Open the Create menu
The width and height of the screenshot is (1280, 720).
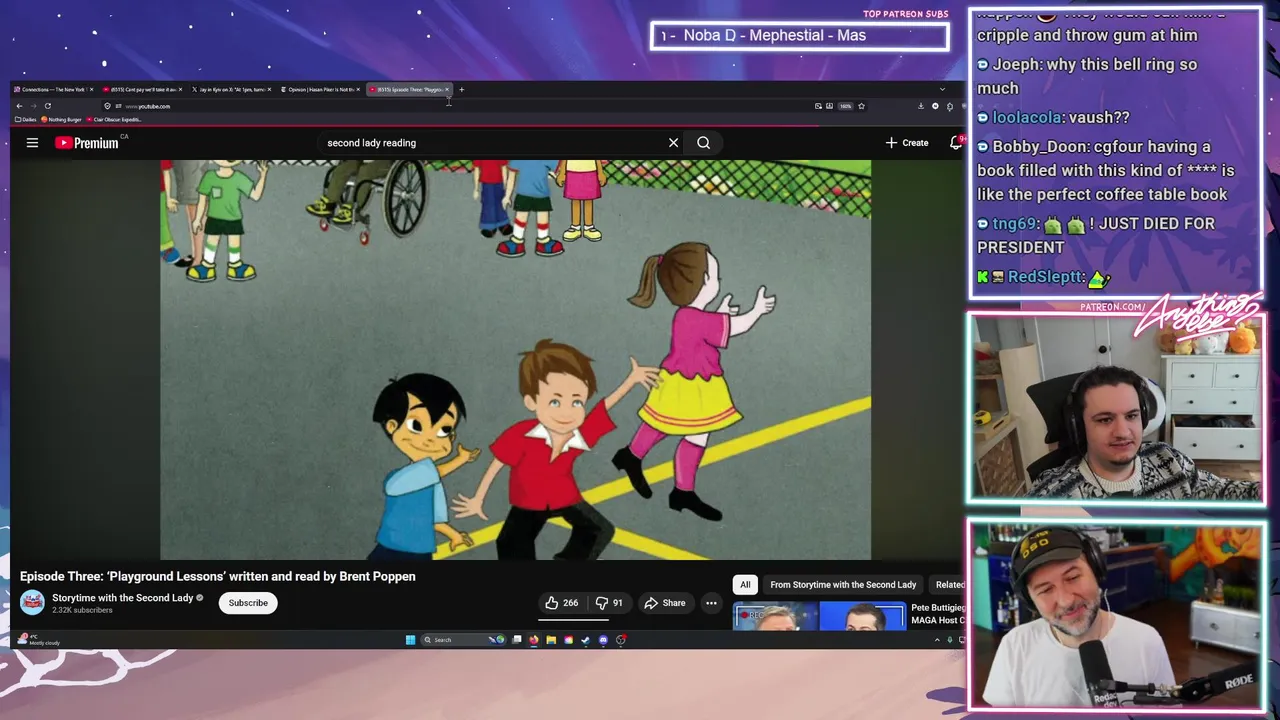click(907, 143)
